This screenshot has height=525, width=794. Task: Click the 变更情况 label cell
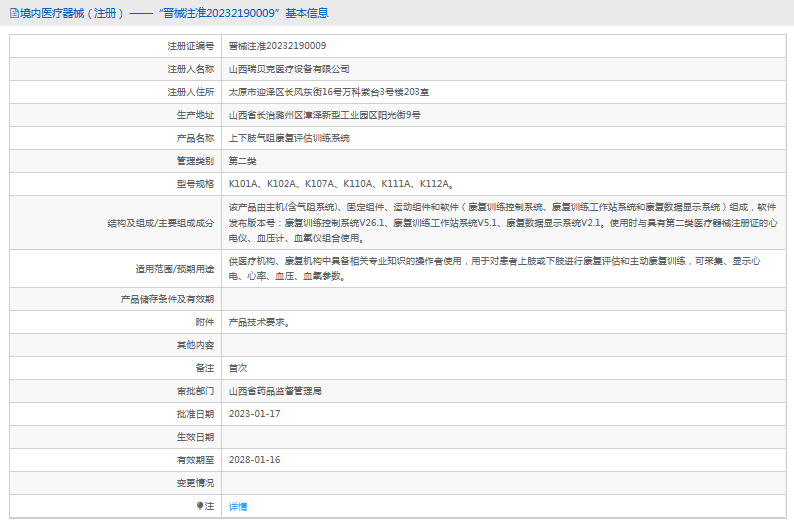[x=115, y=483]
